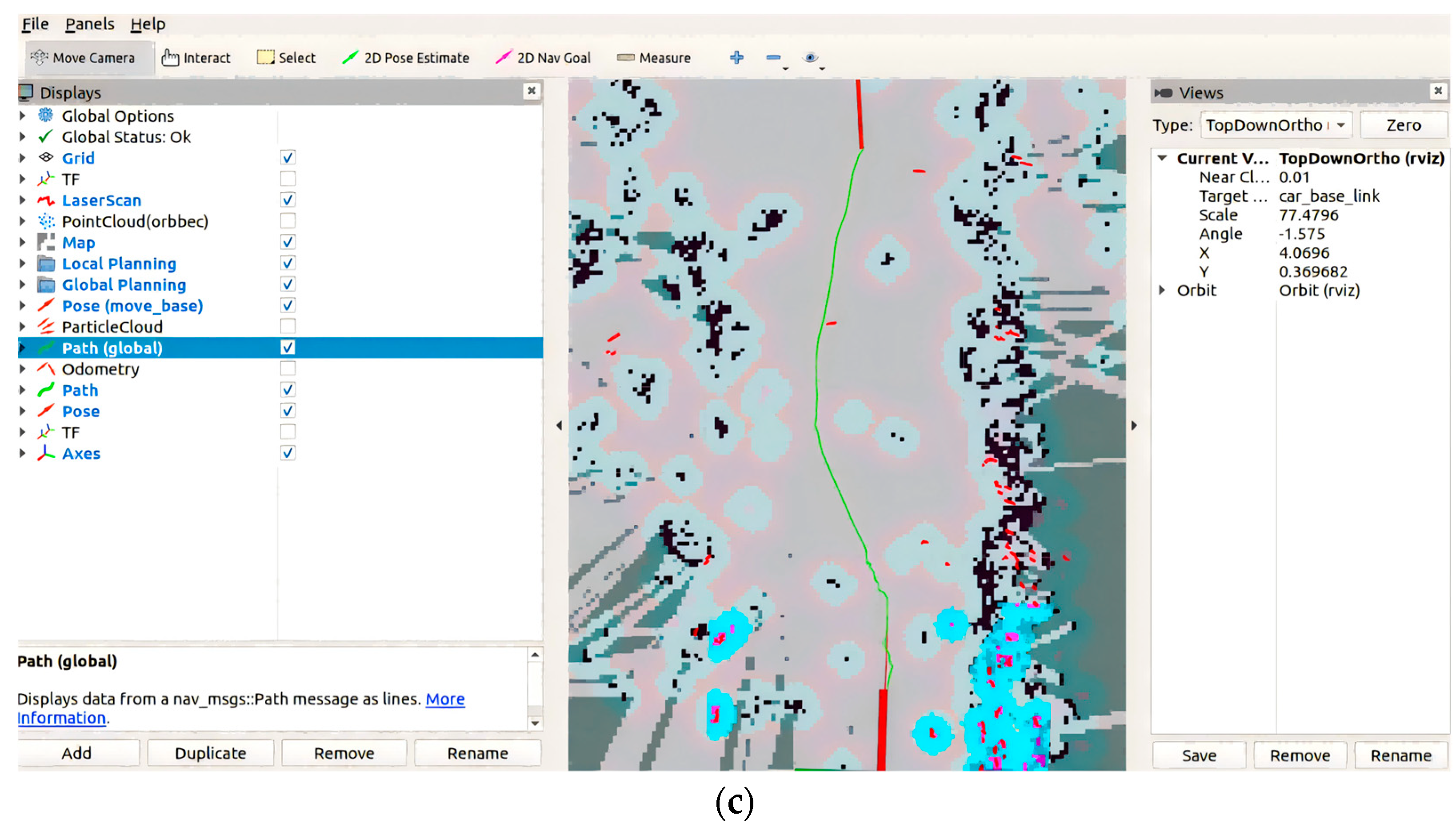Open the File menu
Screen dimensions: 1456x827
pos(35,24)
